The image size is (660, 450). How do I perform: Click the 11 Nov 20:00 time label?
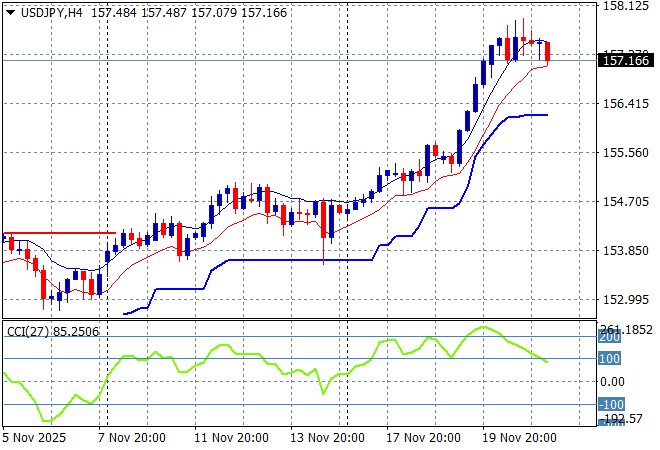231,438
